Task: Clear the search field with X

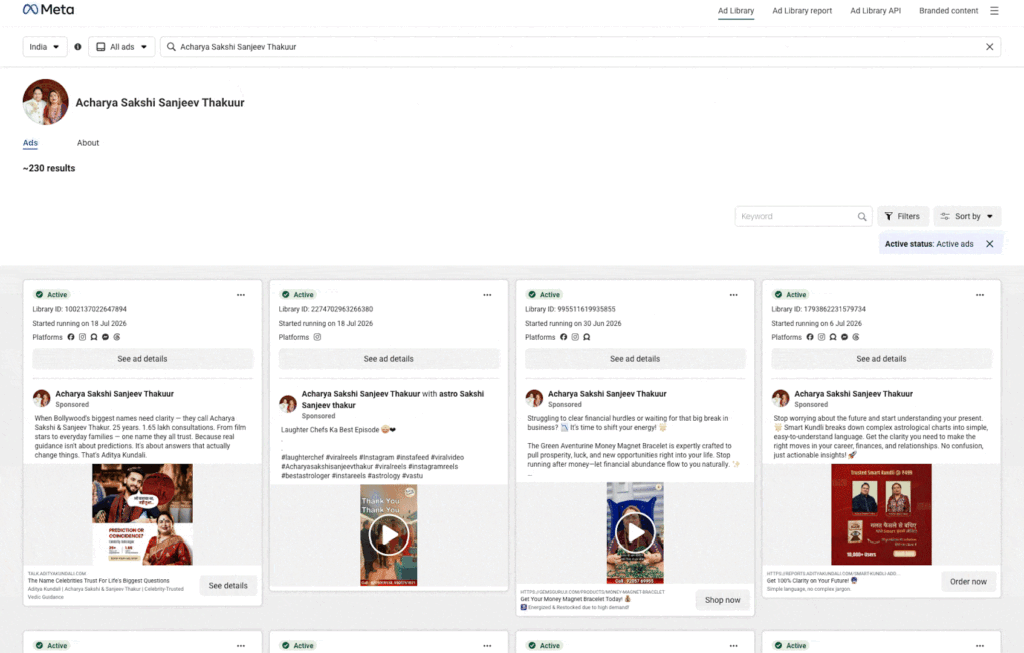Action: (x=989, y=47)
